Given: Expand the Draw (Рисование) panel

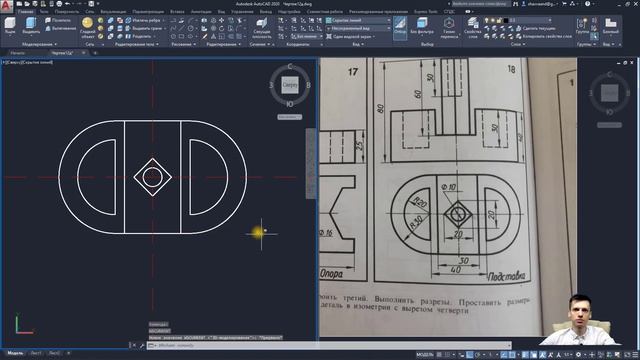Looking at the screenshot, I should (183, 44).
